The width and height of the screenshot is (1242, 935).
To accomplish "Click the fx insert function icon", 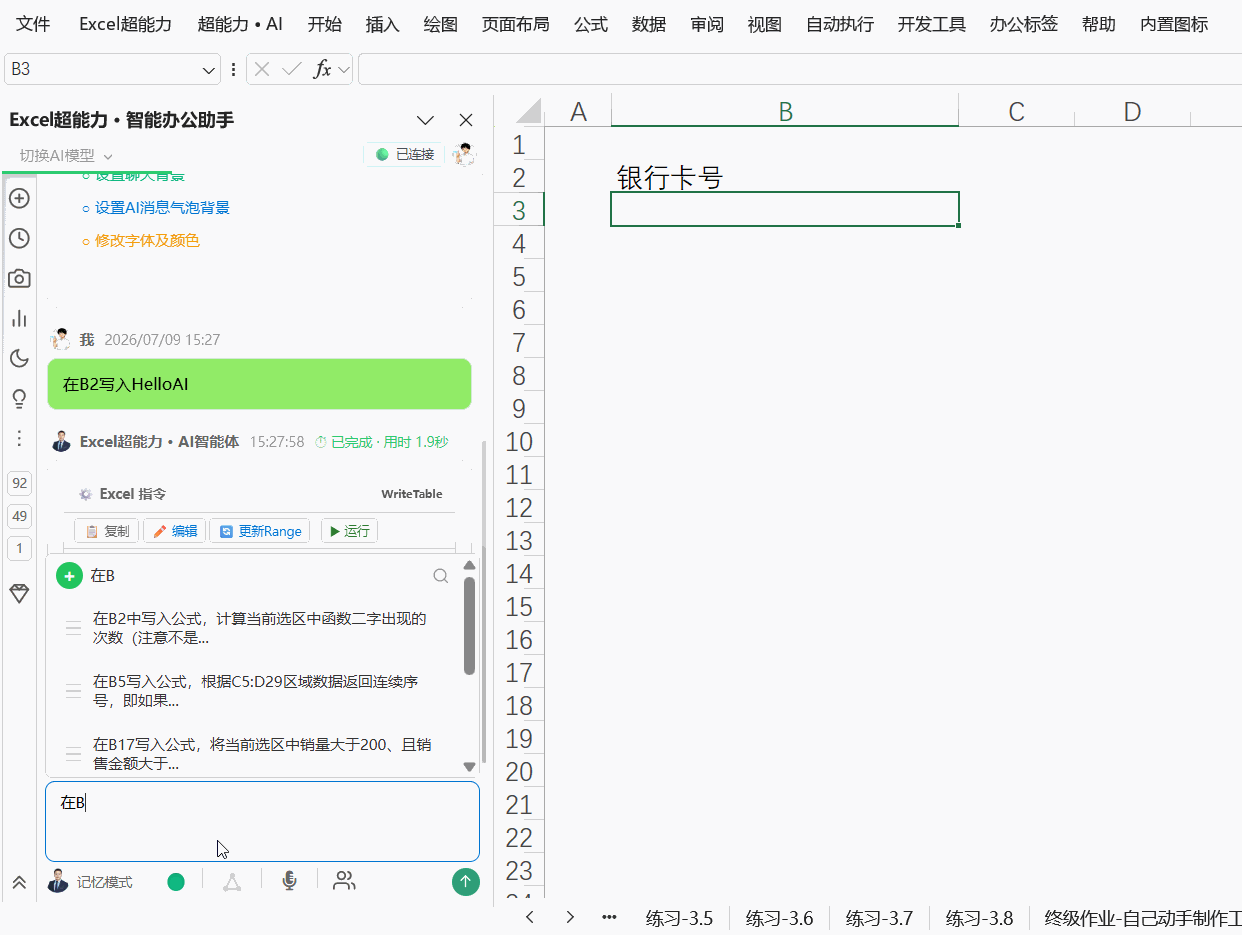I will (322, 69).
